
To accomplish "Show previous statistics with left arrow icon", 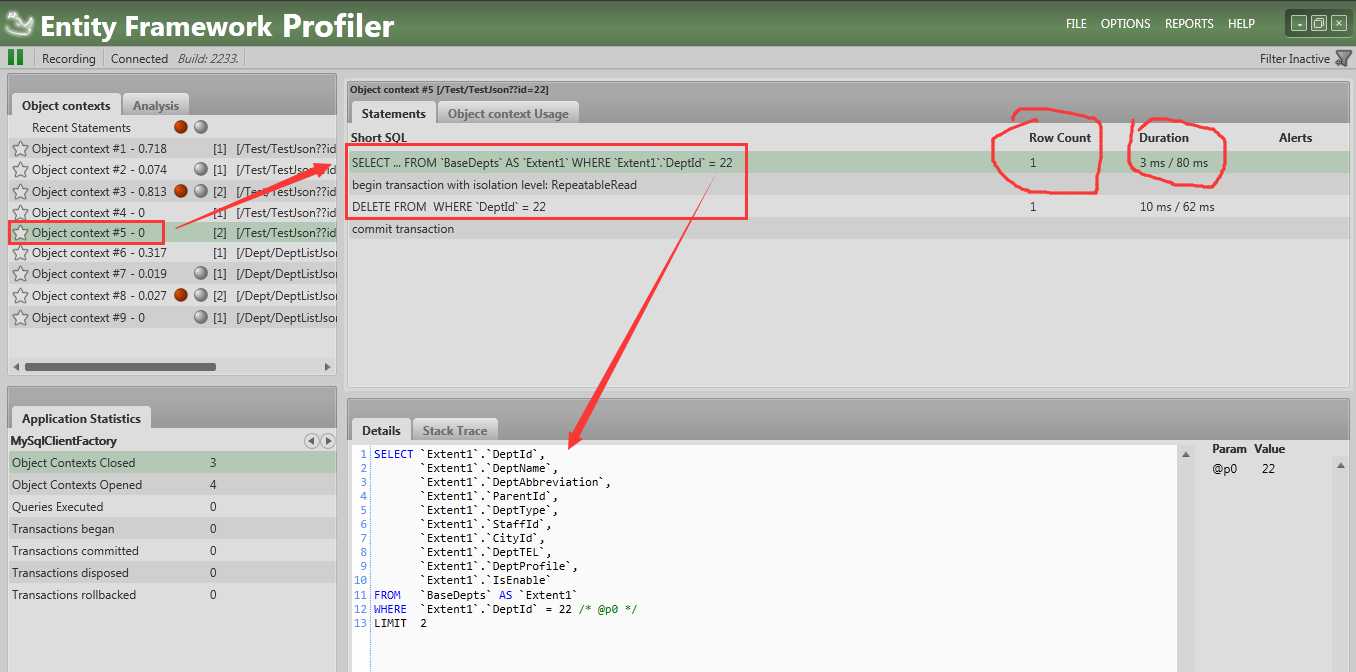I will 311,441.
